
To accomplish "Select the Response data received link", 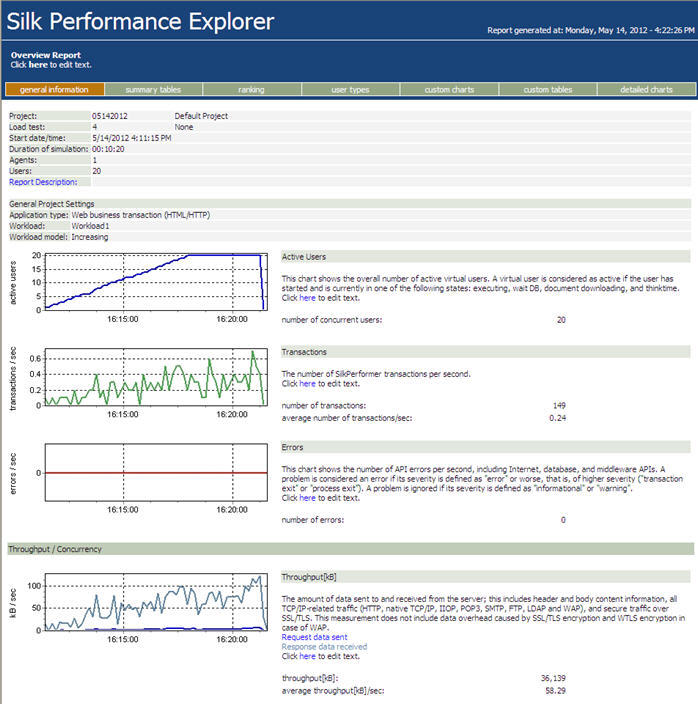I will pyautogui.click(x=325, y=646).
